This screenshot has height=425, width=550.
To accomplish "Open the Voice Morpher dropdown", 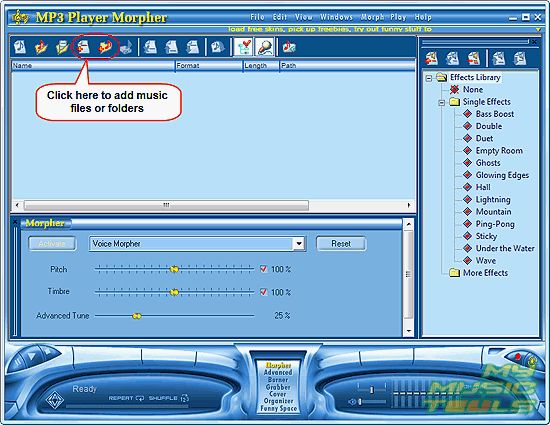I will coord(299,243).
